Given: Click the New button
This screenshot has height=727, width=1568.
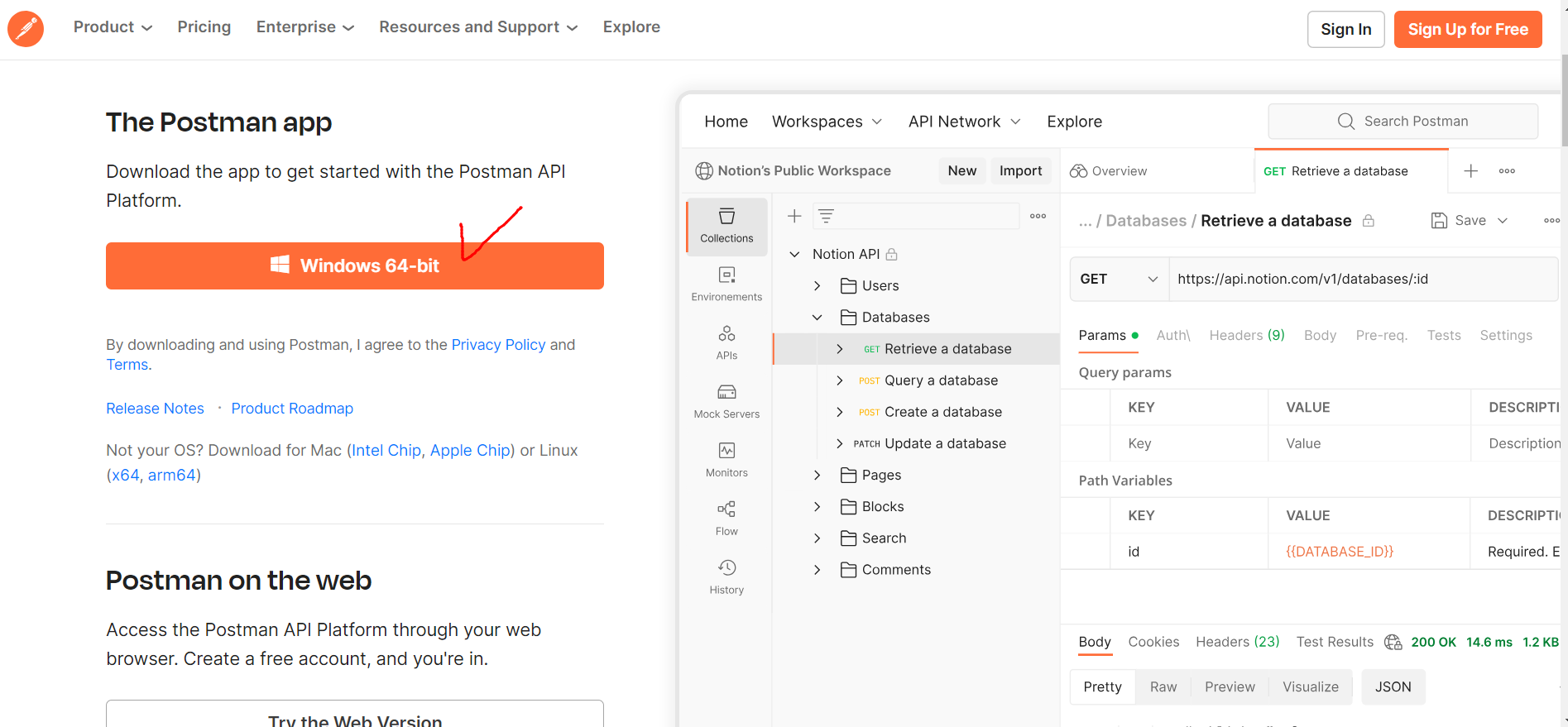Looking at the screenshot, I should pyautogui.click(x=962, y=171).
